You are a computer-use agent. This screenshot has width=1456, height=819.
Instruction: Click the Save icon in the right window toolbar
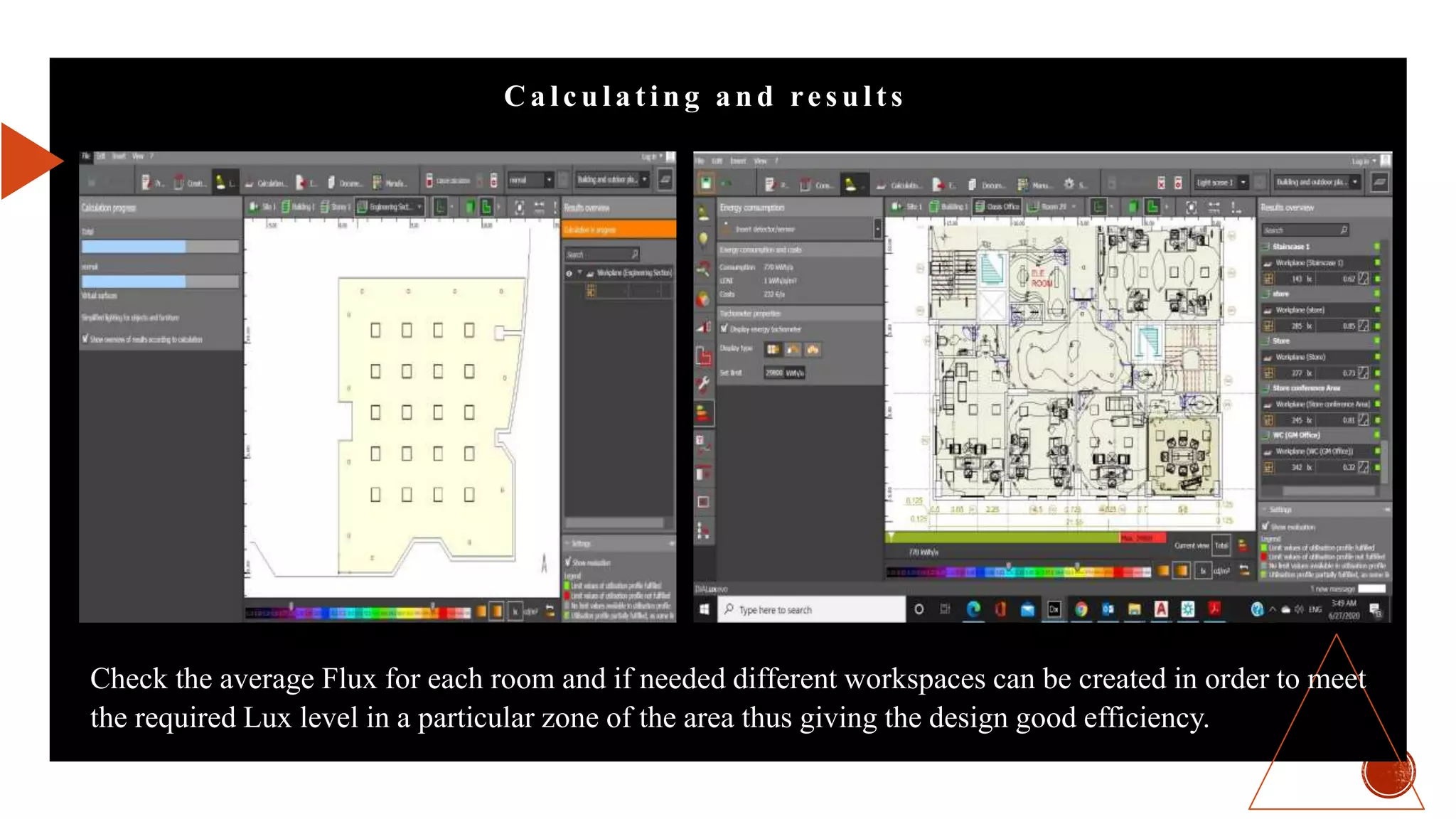[x=705, y=183]
